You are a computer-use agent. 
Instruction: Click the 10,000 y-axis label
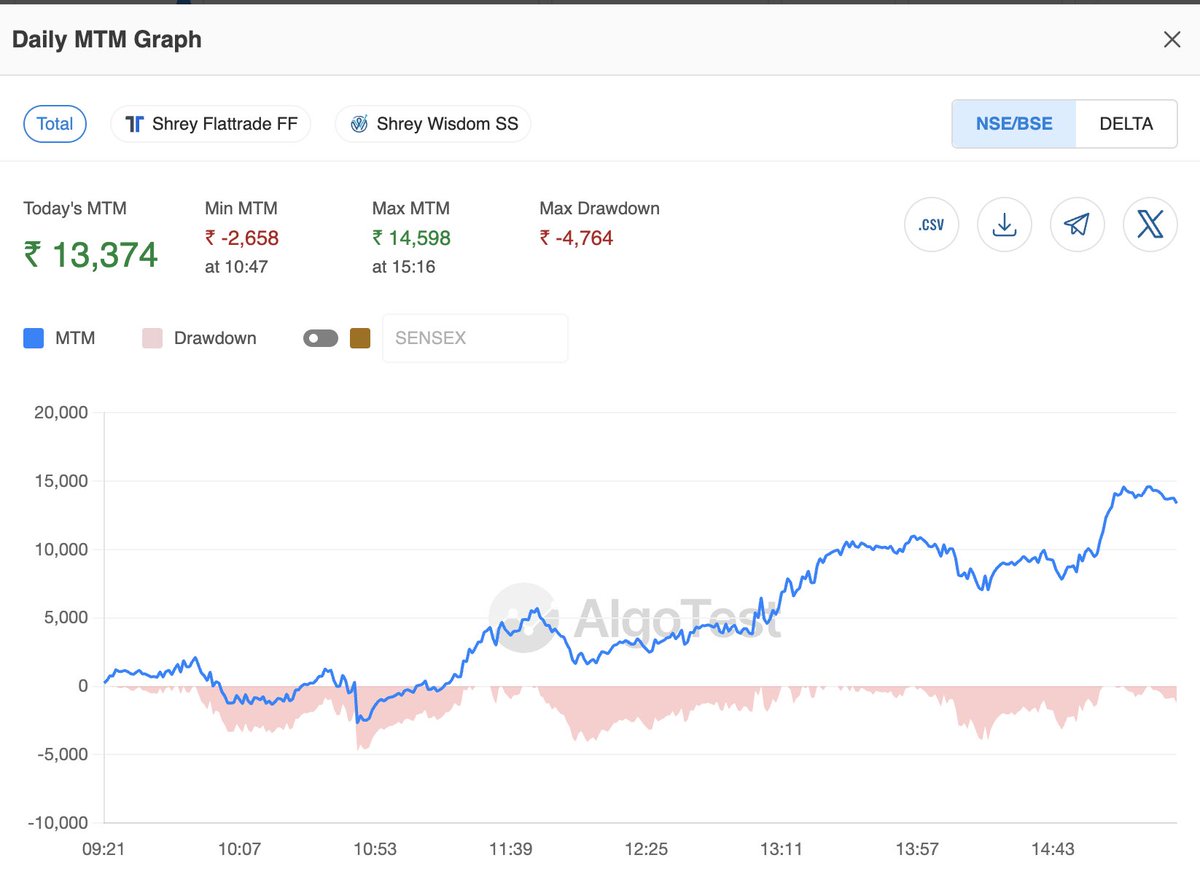(x=61, y=549)
